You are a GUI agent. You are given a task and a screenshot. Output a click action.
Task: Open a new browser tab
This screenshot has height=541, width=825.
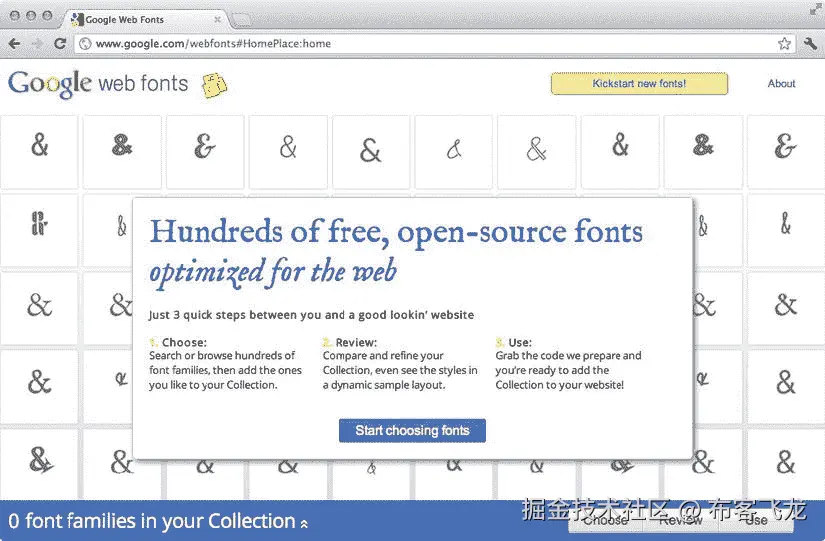pos(241,20)
